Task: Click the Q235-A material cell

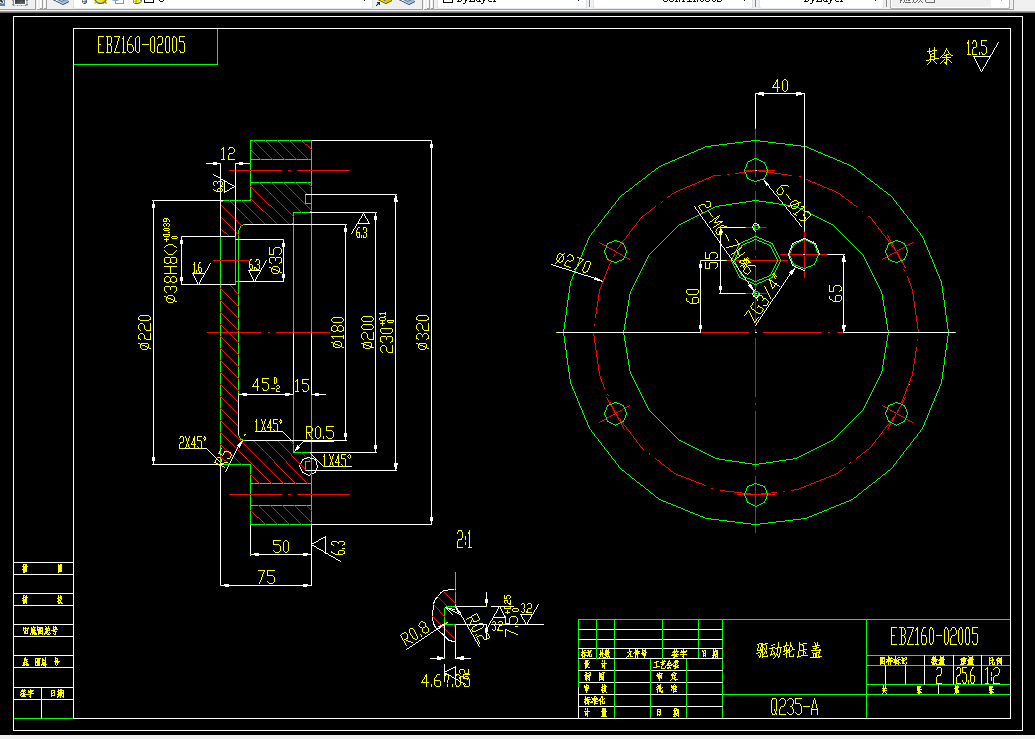Action: tap(794, 707)
